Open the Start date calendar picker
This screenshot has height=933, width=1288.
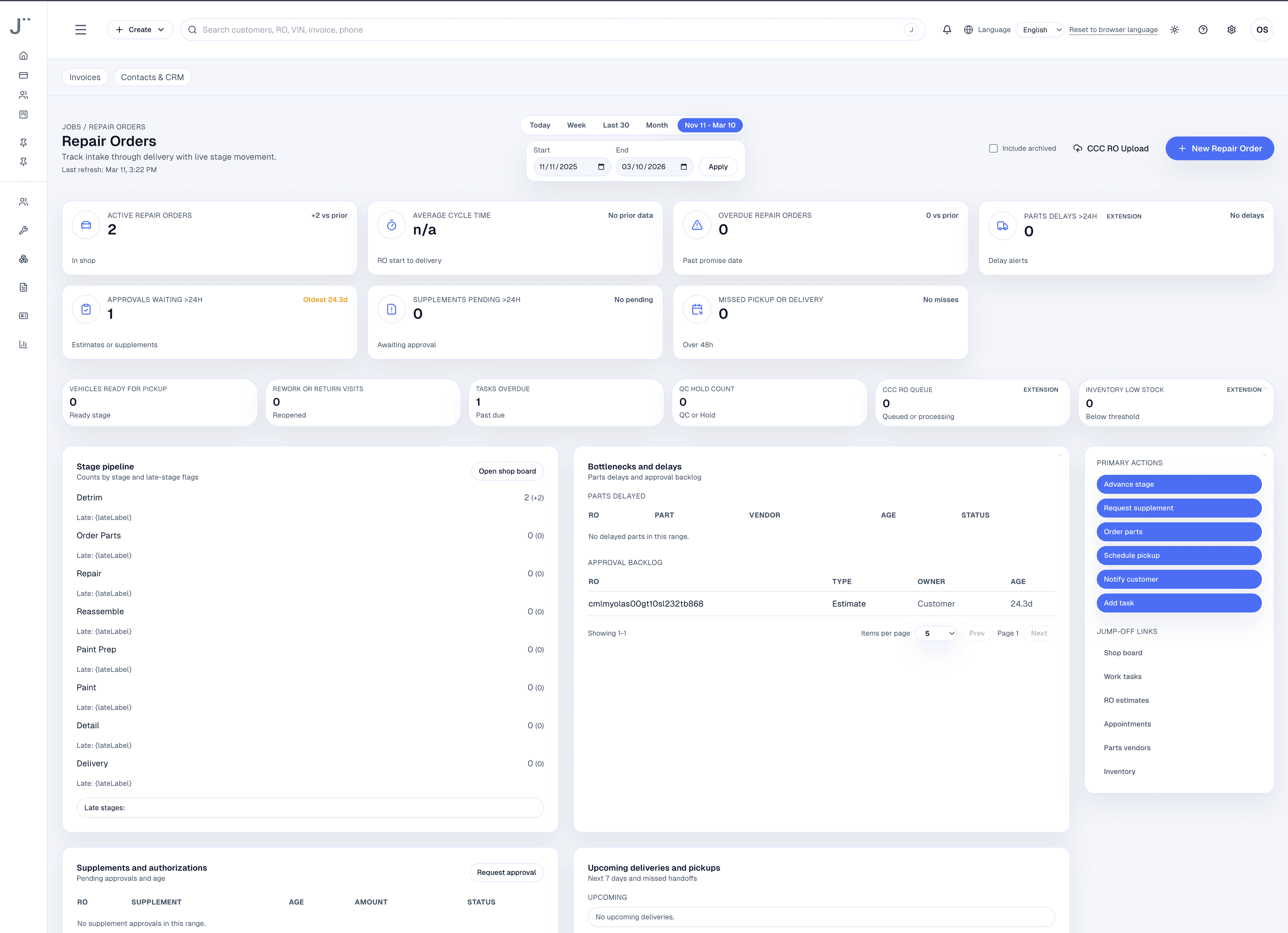point(601,167)
